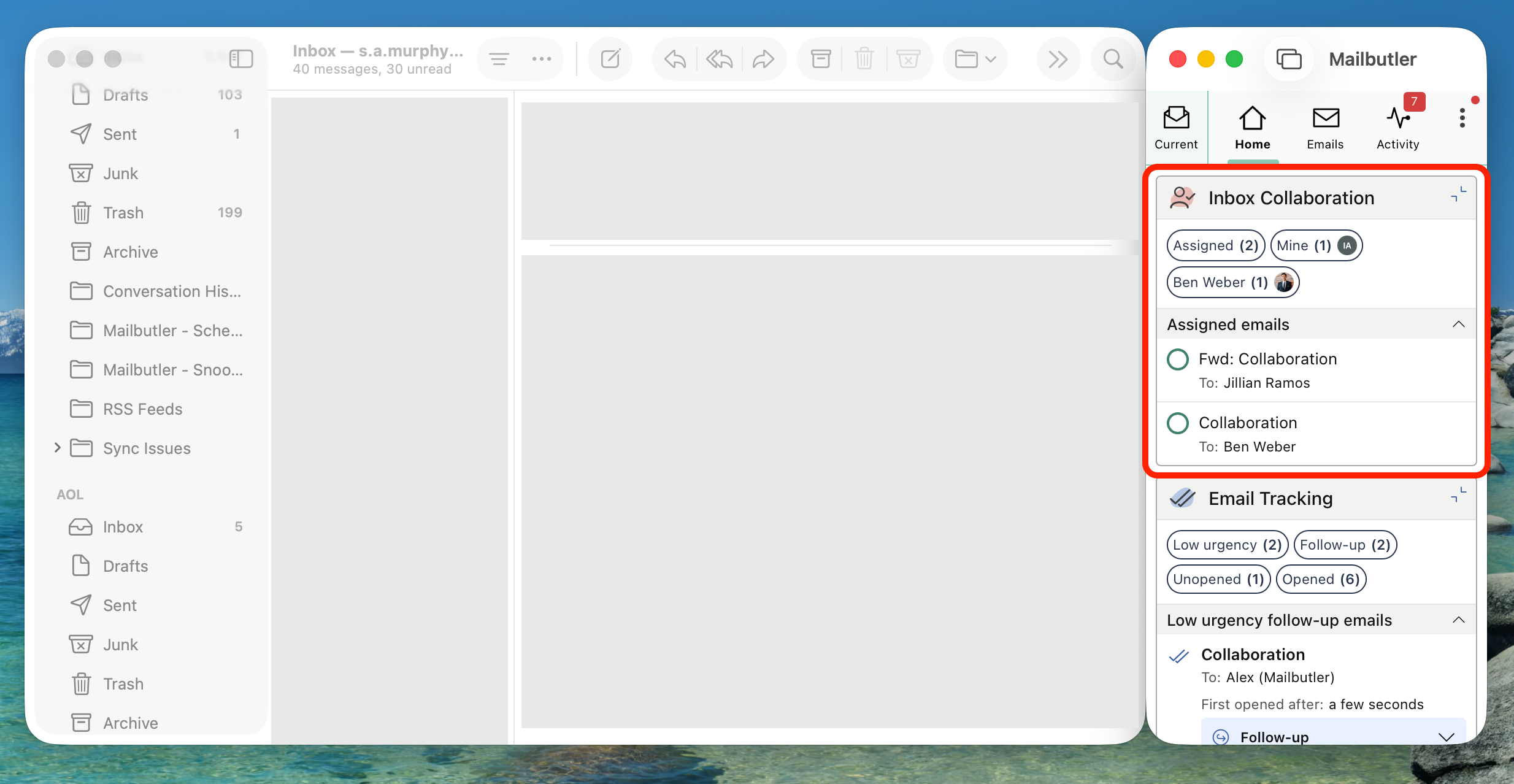
Task: Switch to the Activity tab
Action: (x=1398, y=128)
